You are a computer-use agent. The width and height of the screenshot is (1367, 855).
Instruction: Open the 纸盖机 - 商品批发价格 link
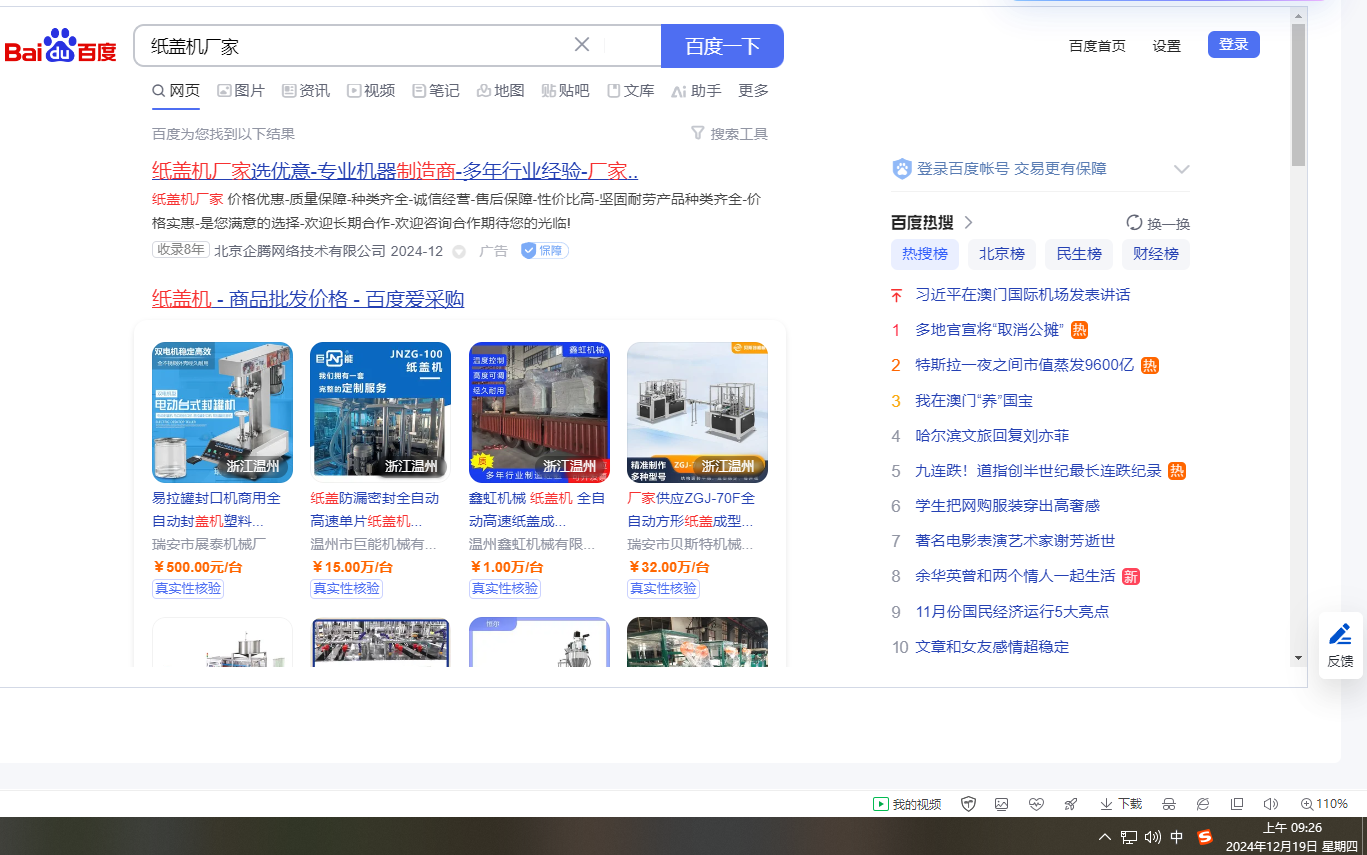coord(308,299)
